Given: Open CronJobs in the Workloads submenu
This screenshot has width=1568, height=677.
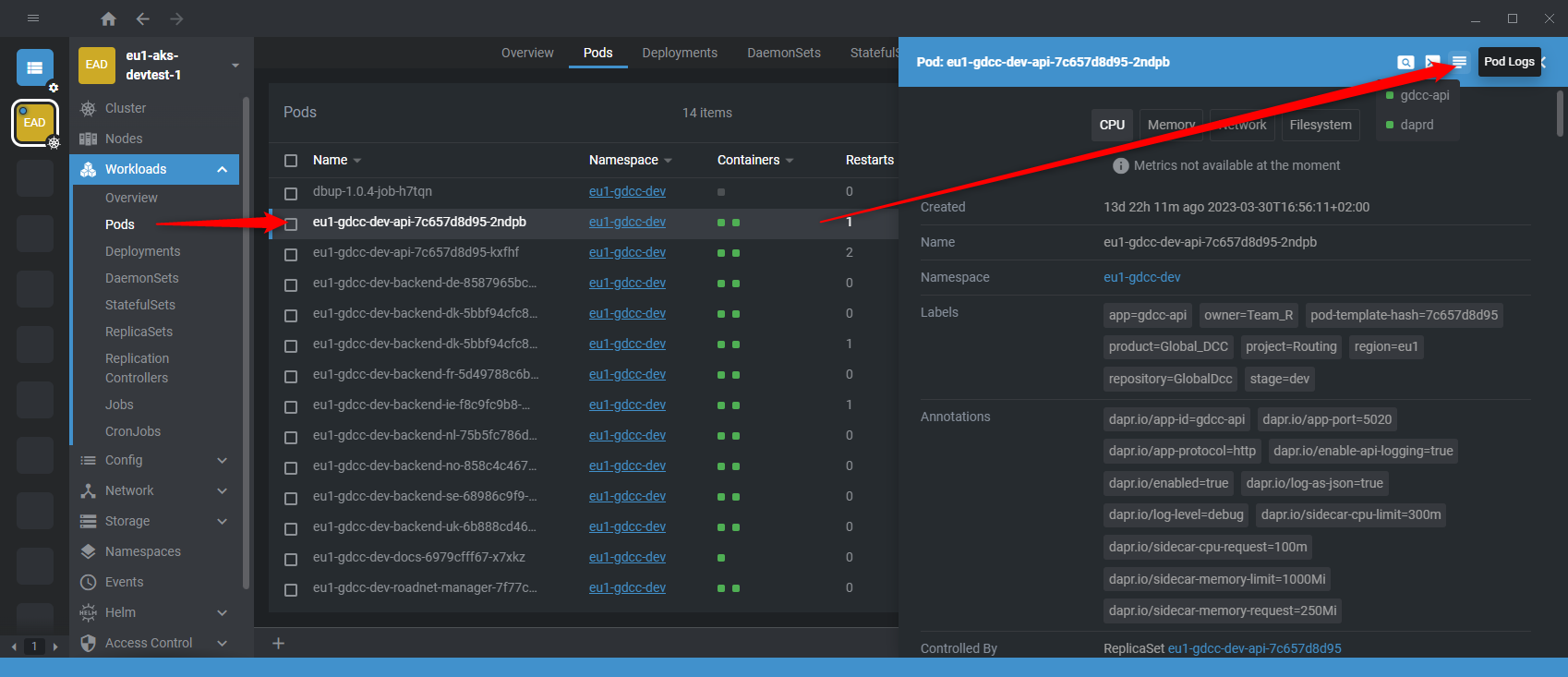Looking at the screenshot, I should tap(133, 431).
